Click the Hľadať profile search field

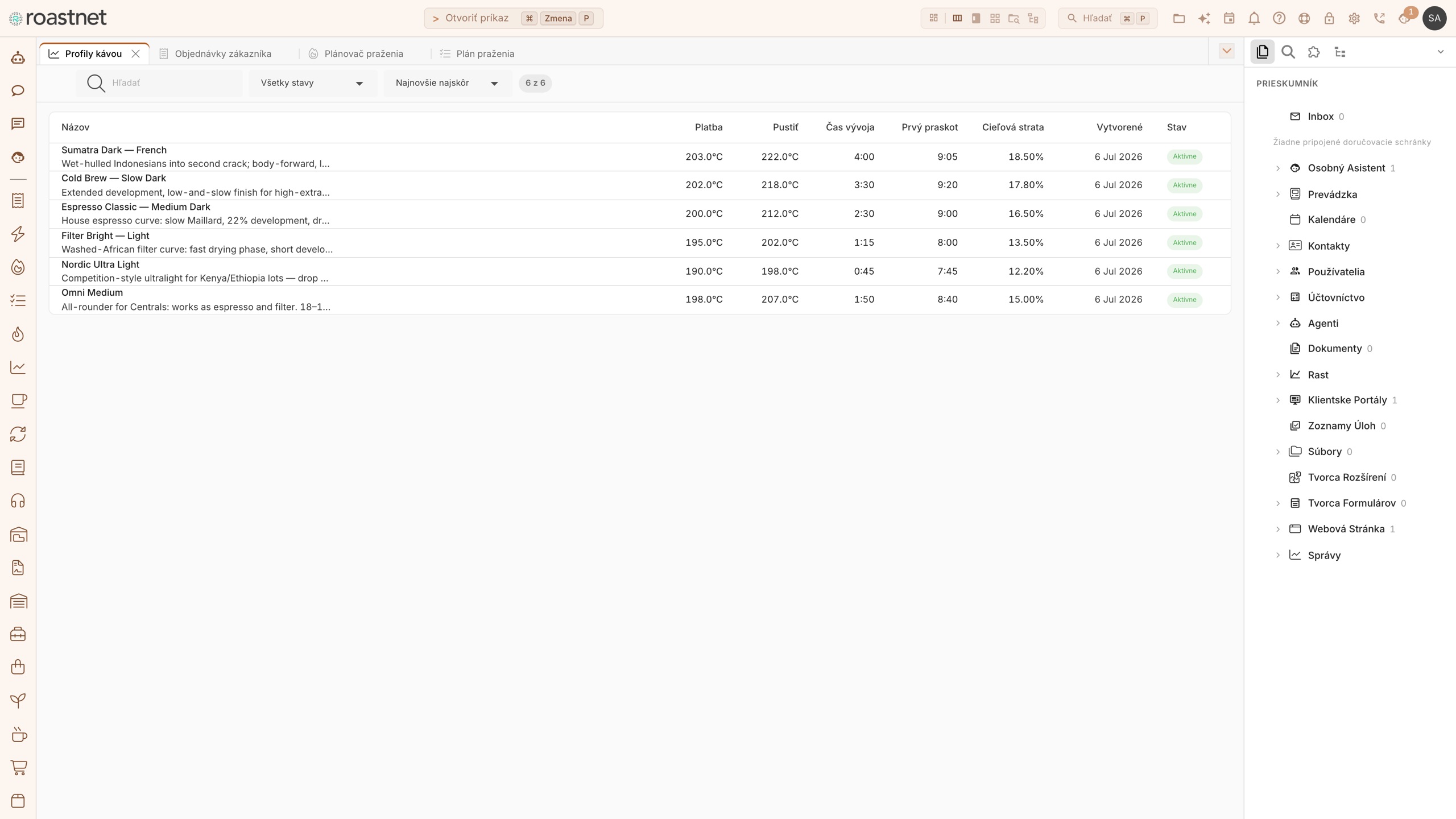coord(159,83)
